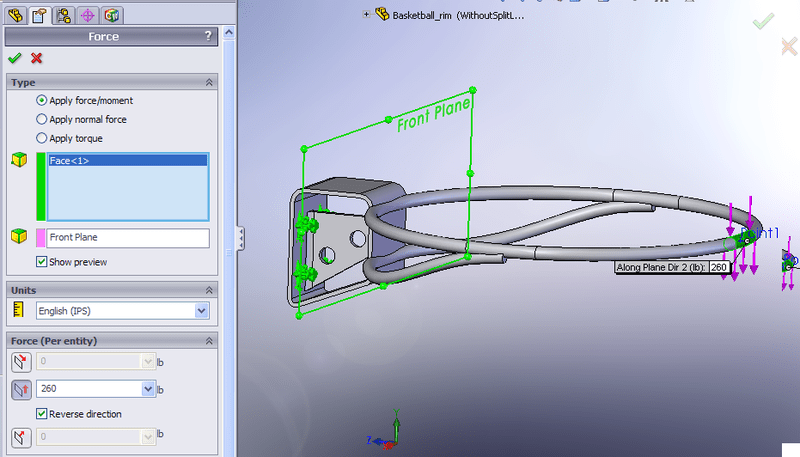Open Force panel help question mark
Viewport: 800px width, 457px height.
tap(208, 37)
